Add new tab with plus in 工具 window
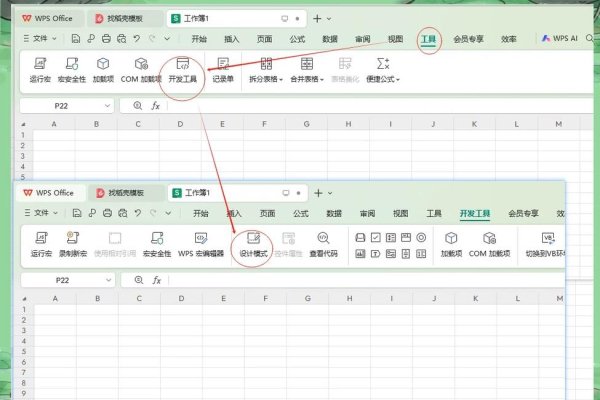The height and width of the screenshot is (400, 600). click(317, 18)
